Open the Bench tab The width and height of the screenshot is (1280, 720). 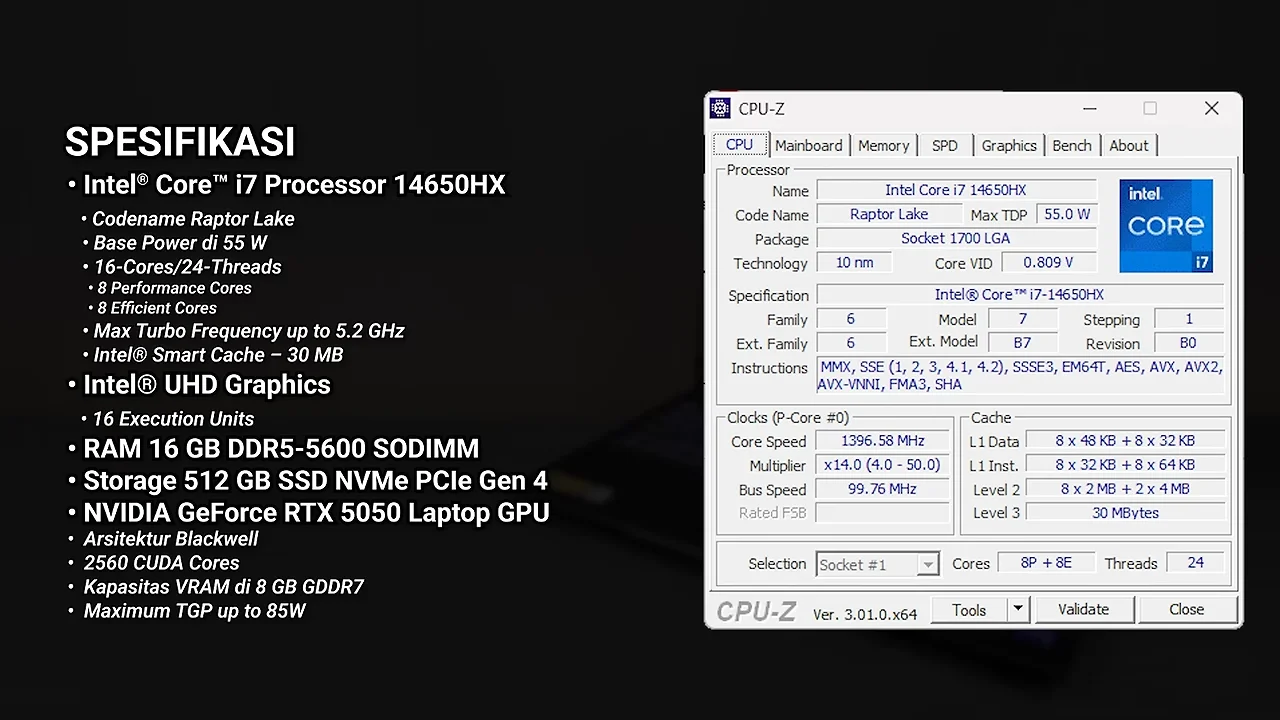tap(1072, 146)
